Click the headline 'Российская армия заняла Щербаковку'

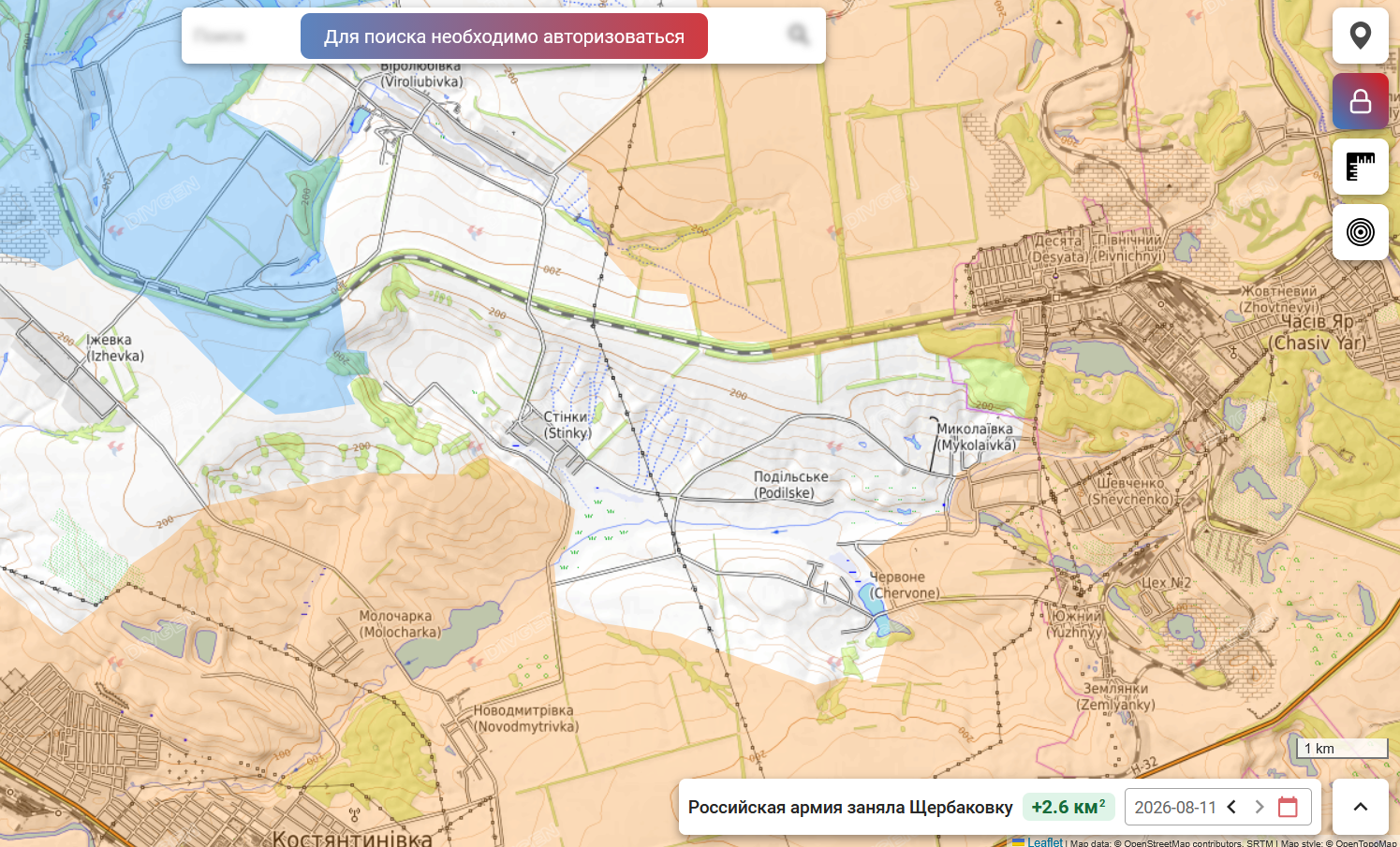tap(850, 807)
